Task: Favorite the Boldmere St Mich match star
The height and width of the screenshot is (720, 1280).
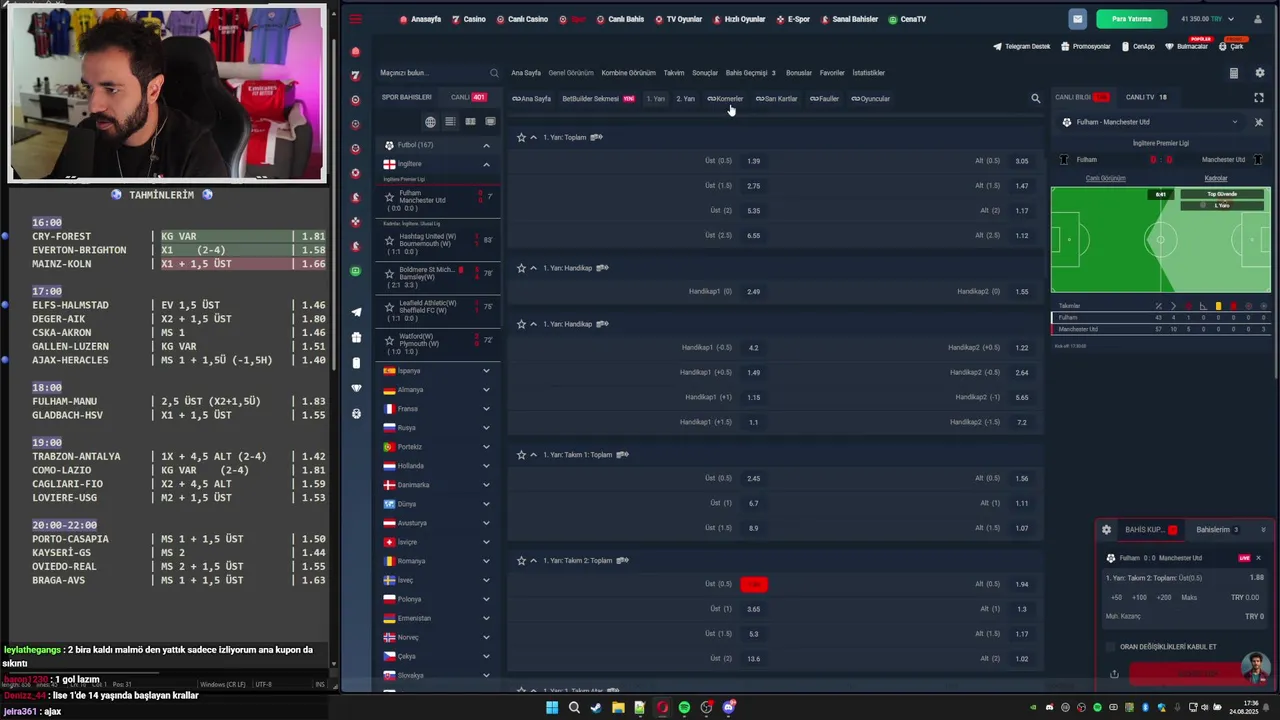Action: click(390, 273)
